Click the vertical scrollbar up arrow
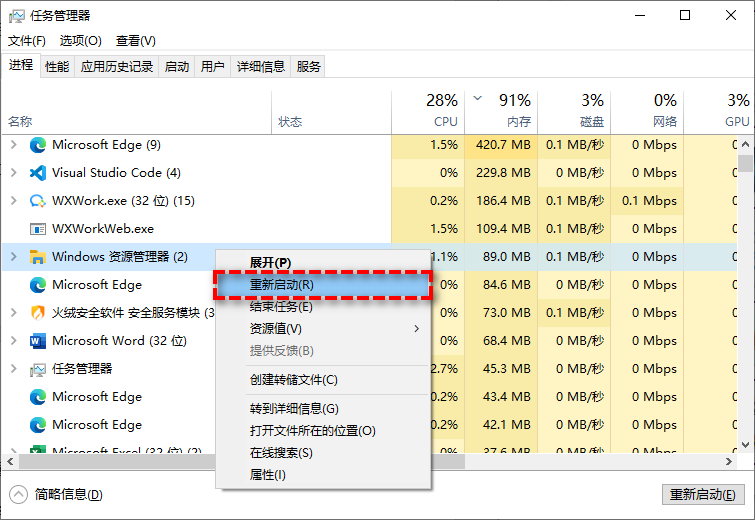 (745, 144)
